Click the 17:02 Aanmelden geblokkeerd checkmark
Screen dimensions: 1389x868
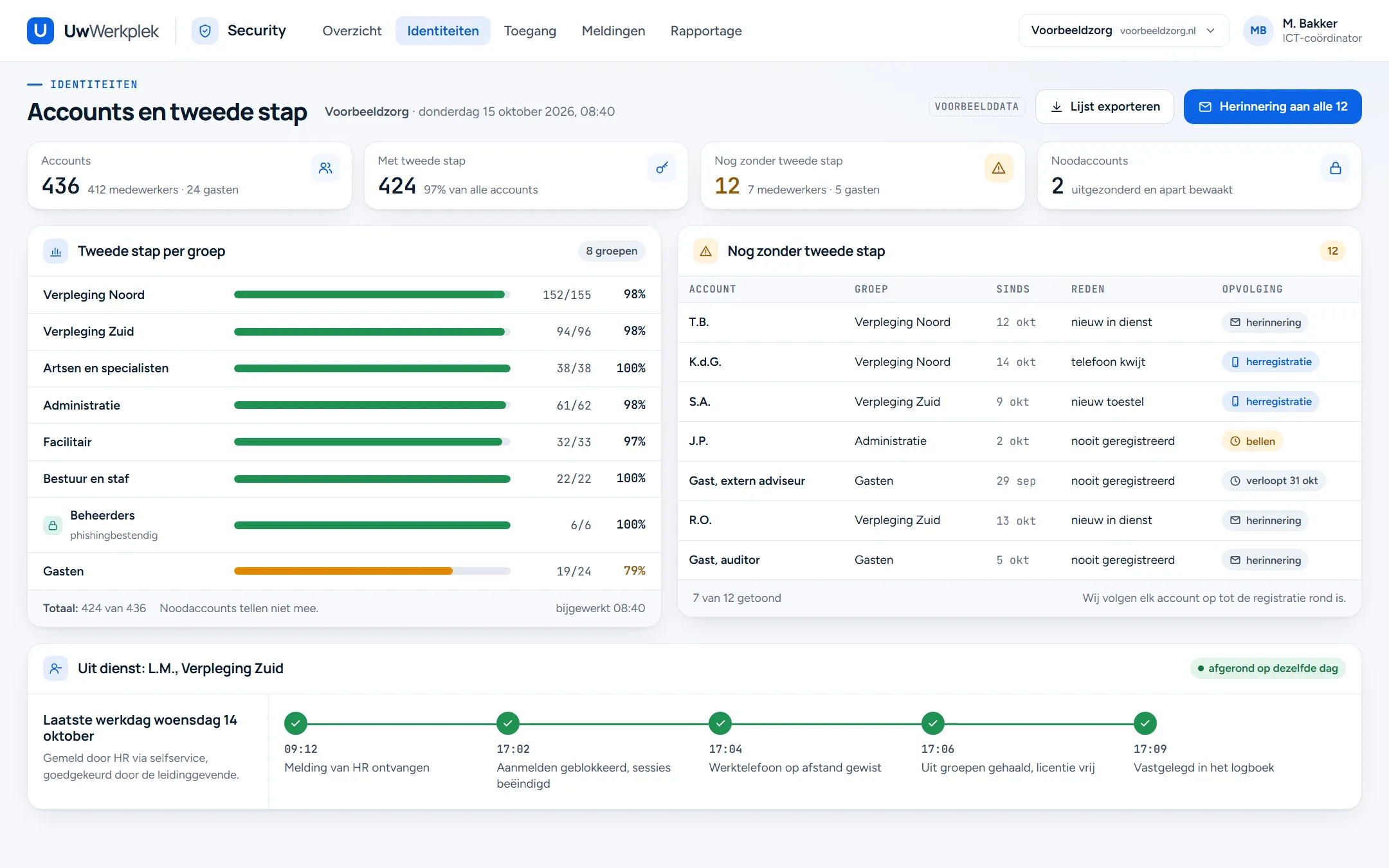(508, 723)
